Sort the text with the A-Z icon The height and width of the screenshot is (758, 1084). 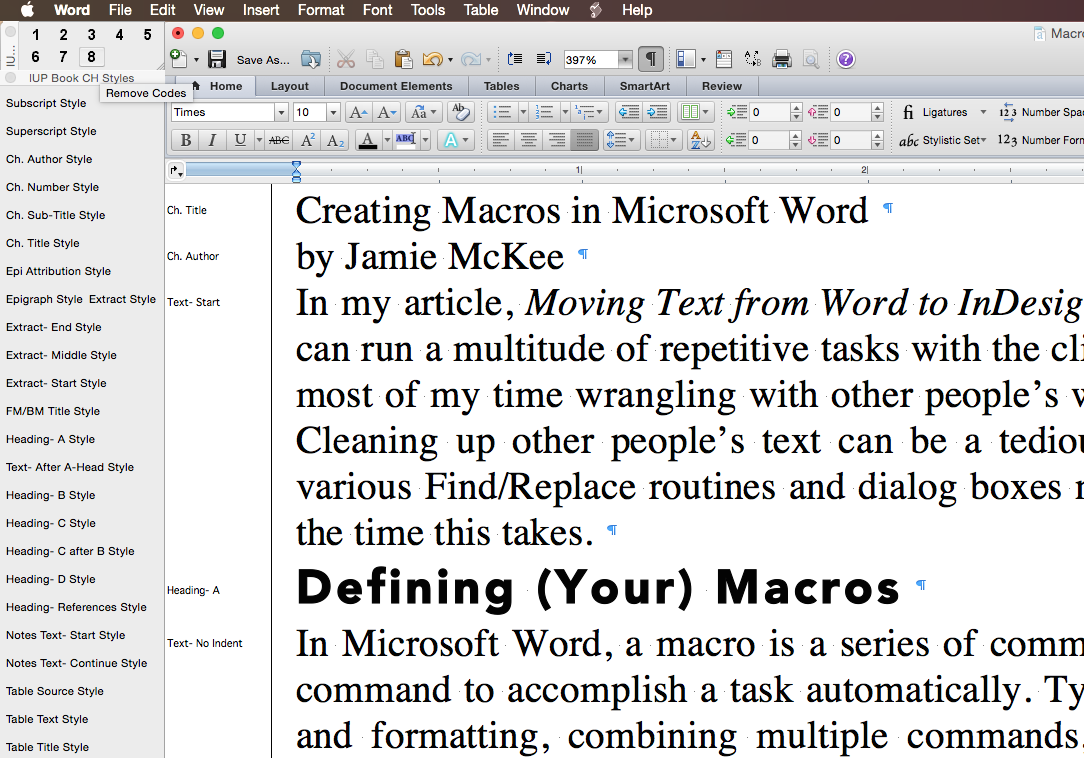point(700,140)
